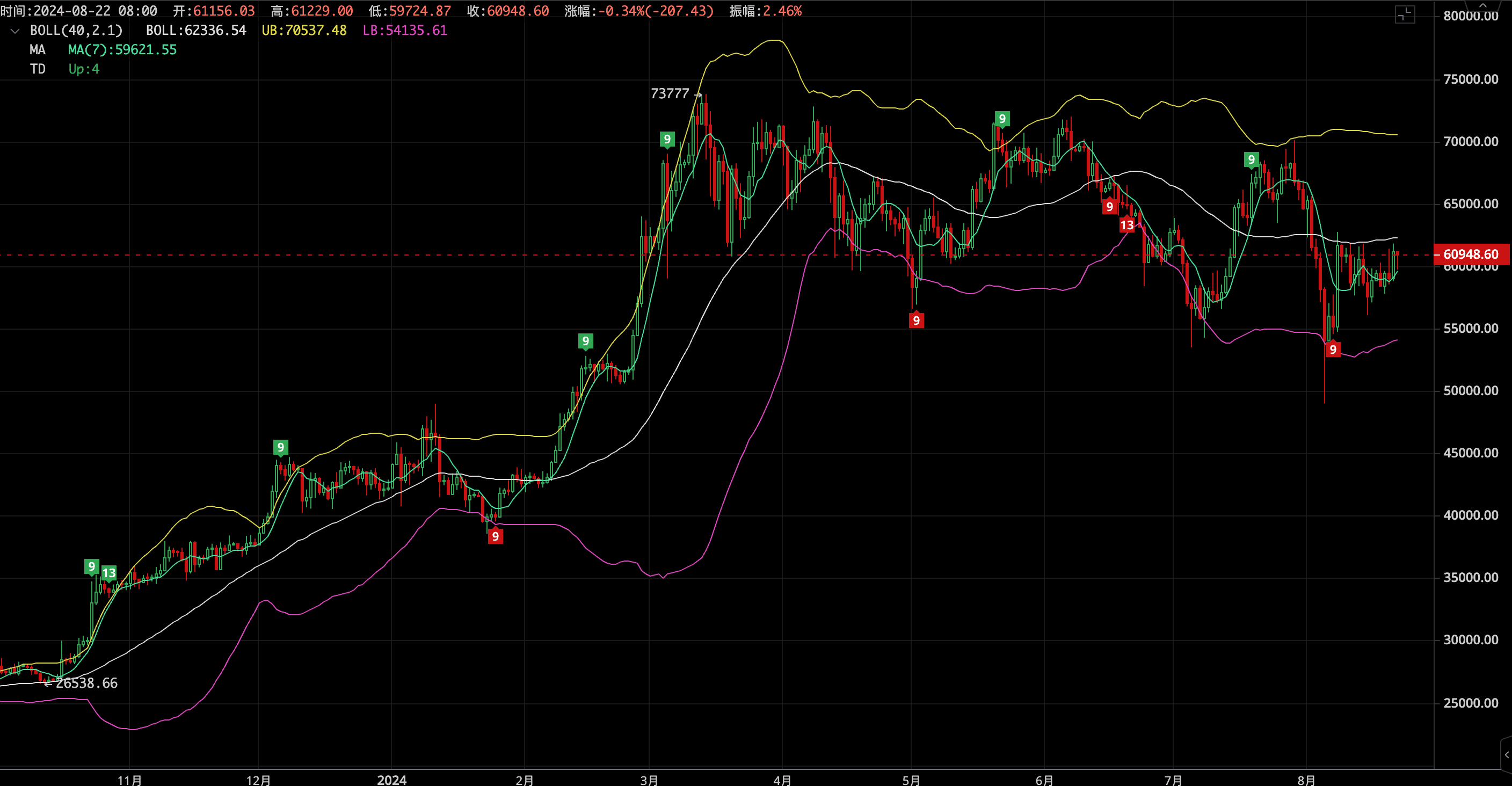Click the 50000.00 price axis label
1512x786 pixels.
pyautogui.click(x=1470, y=391)
